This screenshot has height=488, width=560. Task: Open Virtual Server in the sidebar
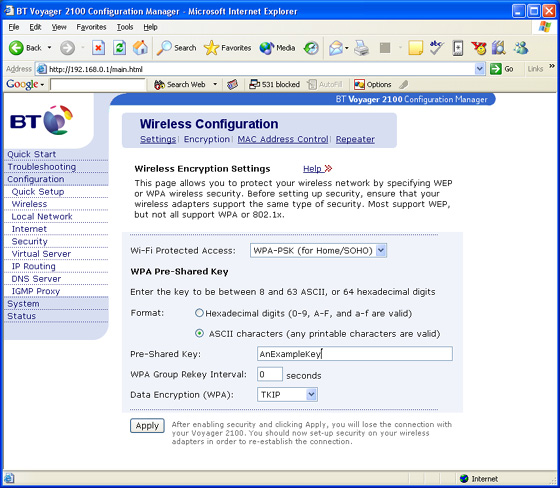tap(41, 254)
